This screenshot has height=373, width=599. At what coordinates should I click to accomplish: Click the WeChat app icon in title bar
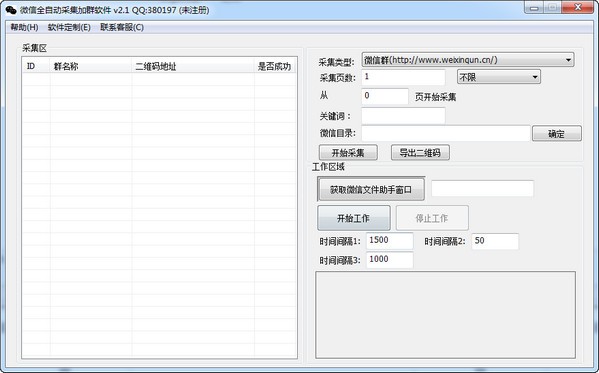pos(11,10)
